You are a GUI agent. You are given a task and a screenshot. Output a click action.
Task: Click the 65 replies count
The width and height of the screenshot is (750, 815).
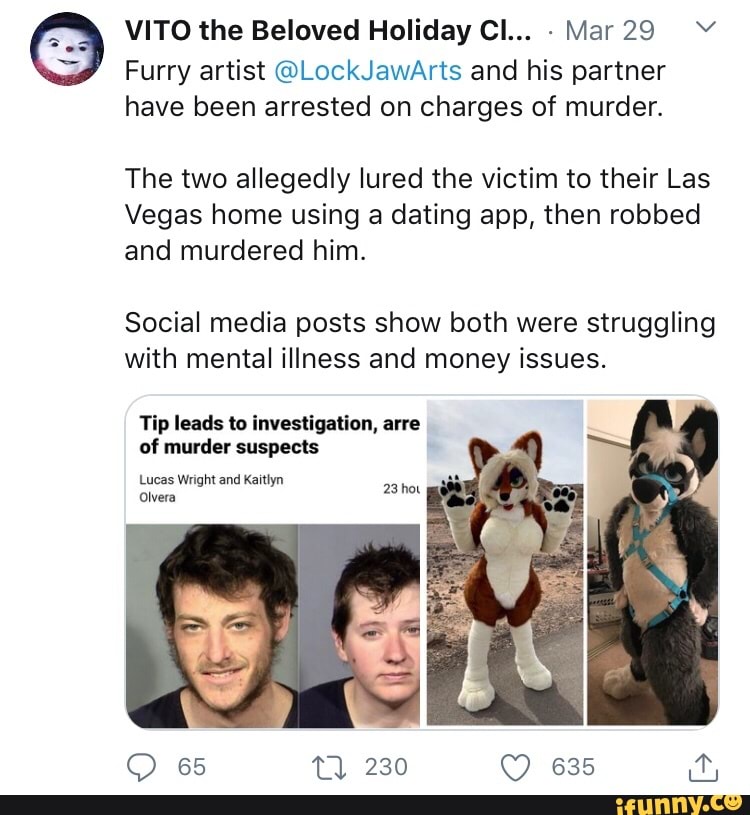tap(192, 768)
